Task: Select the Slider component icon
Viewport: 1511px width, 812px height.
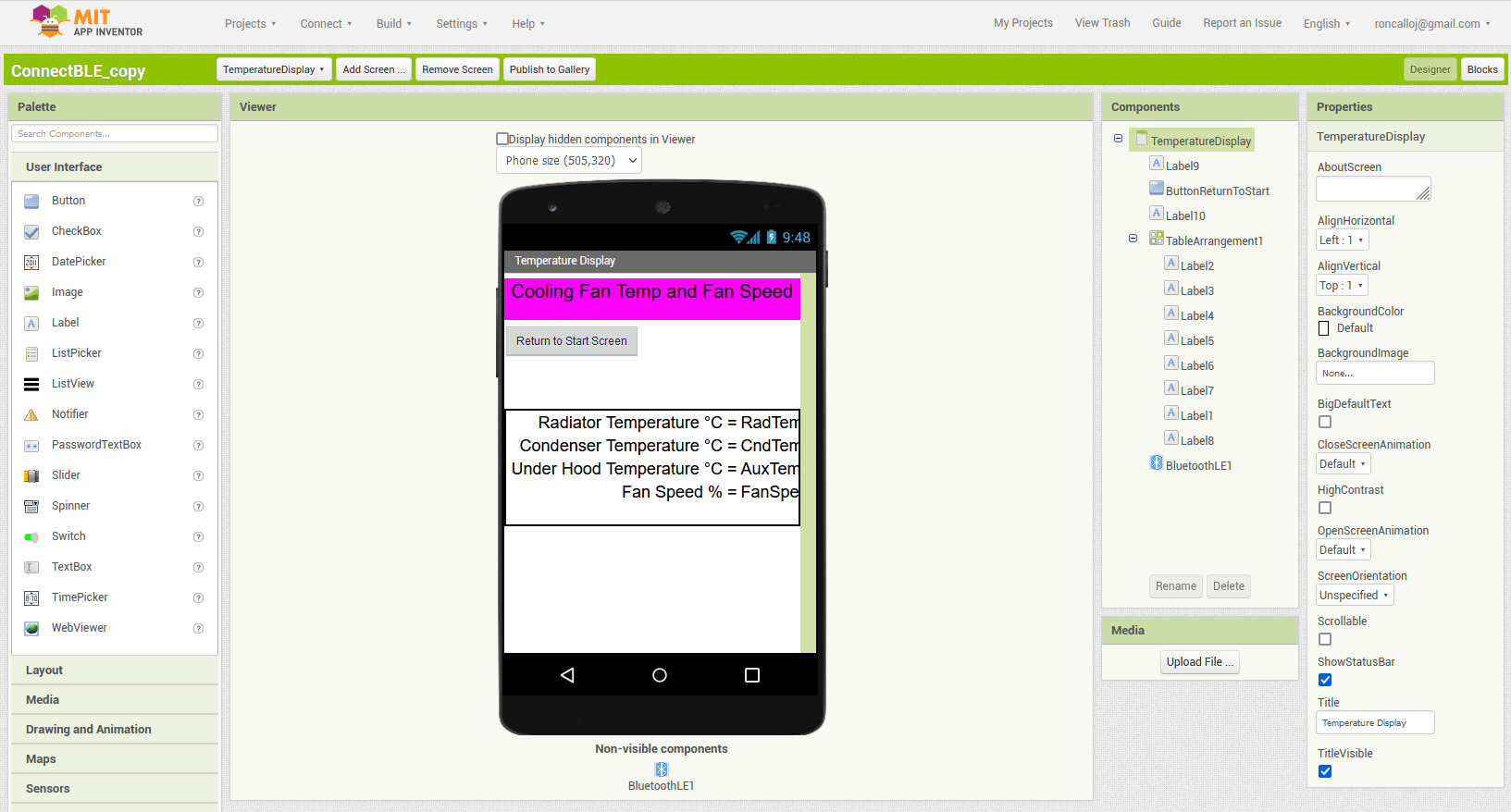Action: [31, 475]
